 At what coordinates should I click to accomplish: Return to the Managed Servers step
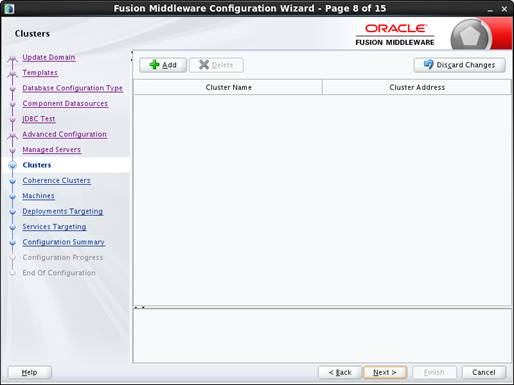point(51,150)
